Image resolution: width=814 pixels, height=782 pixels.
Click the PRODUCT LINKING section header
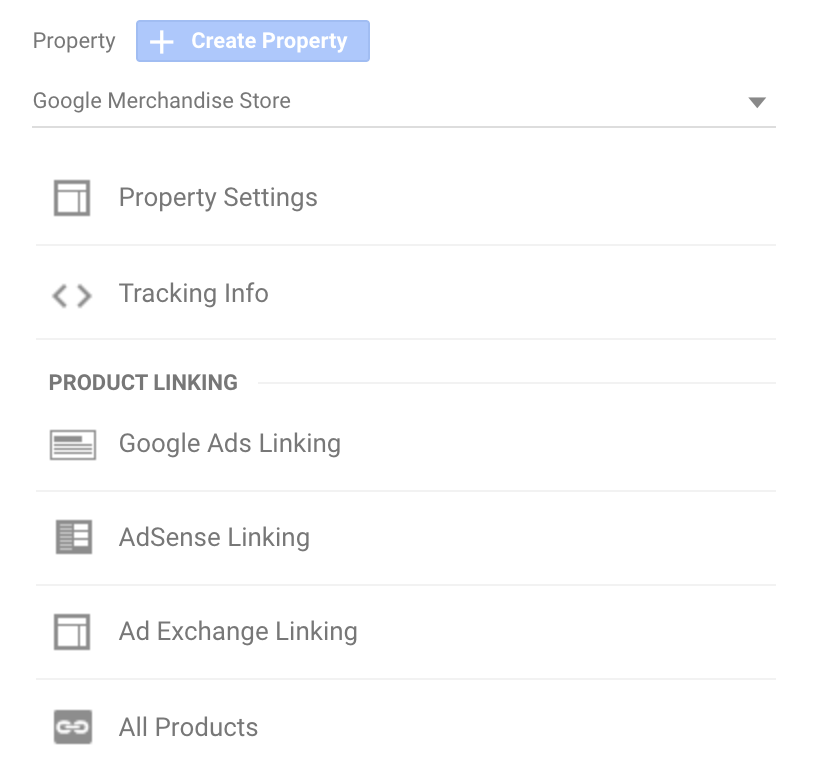click(143, 383)
